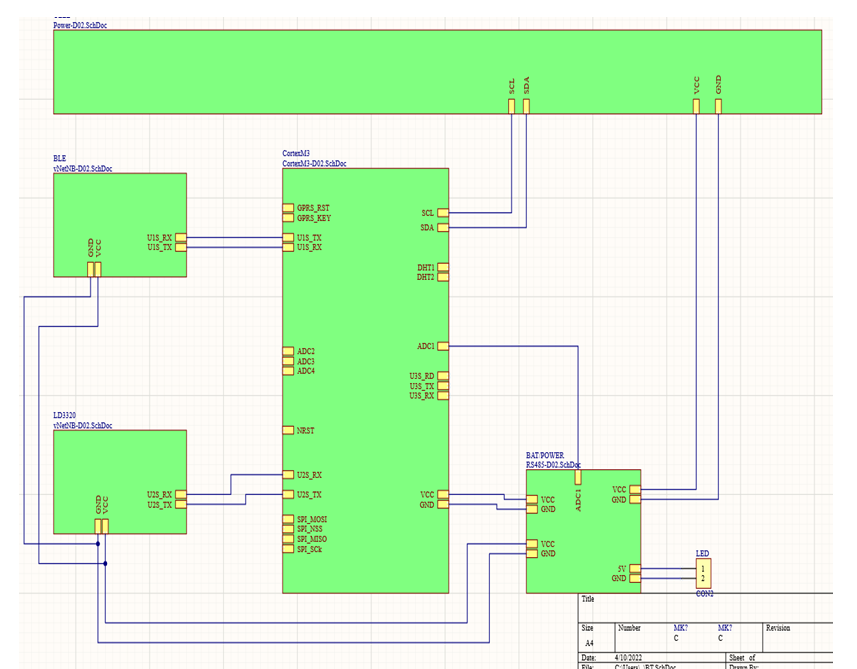Select the SPI_MISO port
Viewport: 857px width, 669px height.
coord(288,538)
